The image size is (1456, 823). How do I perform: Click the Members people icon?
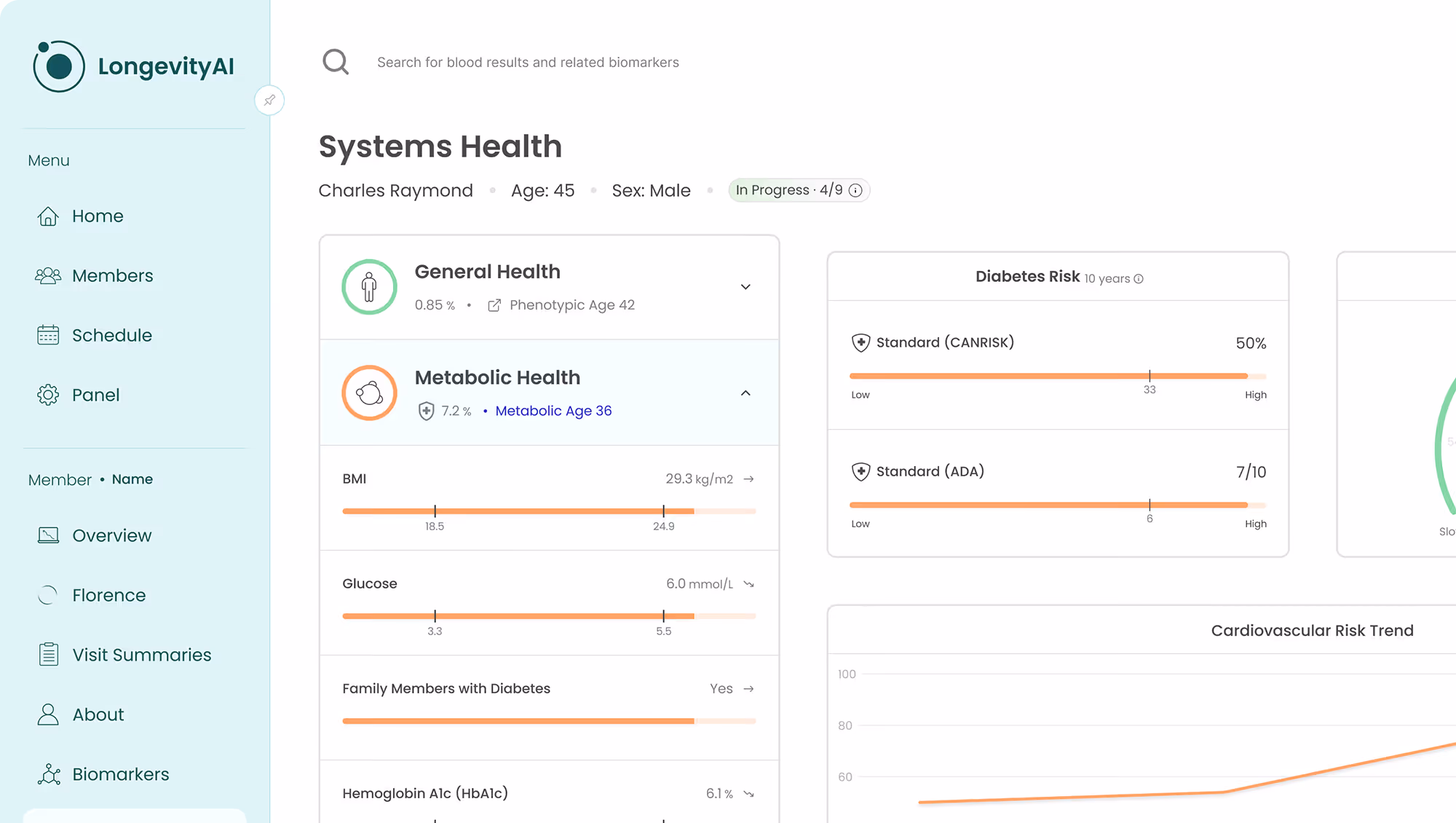(x=48, y=276)
